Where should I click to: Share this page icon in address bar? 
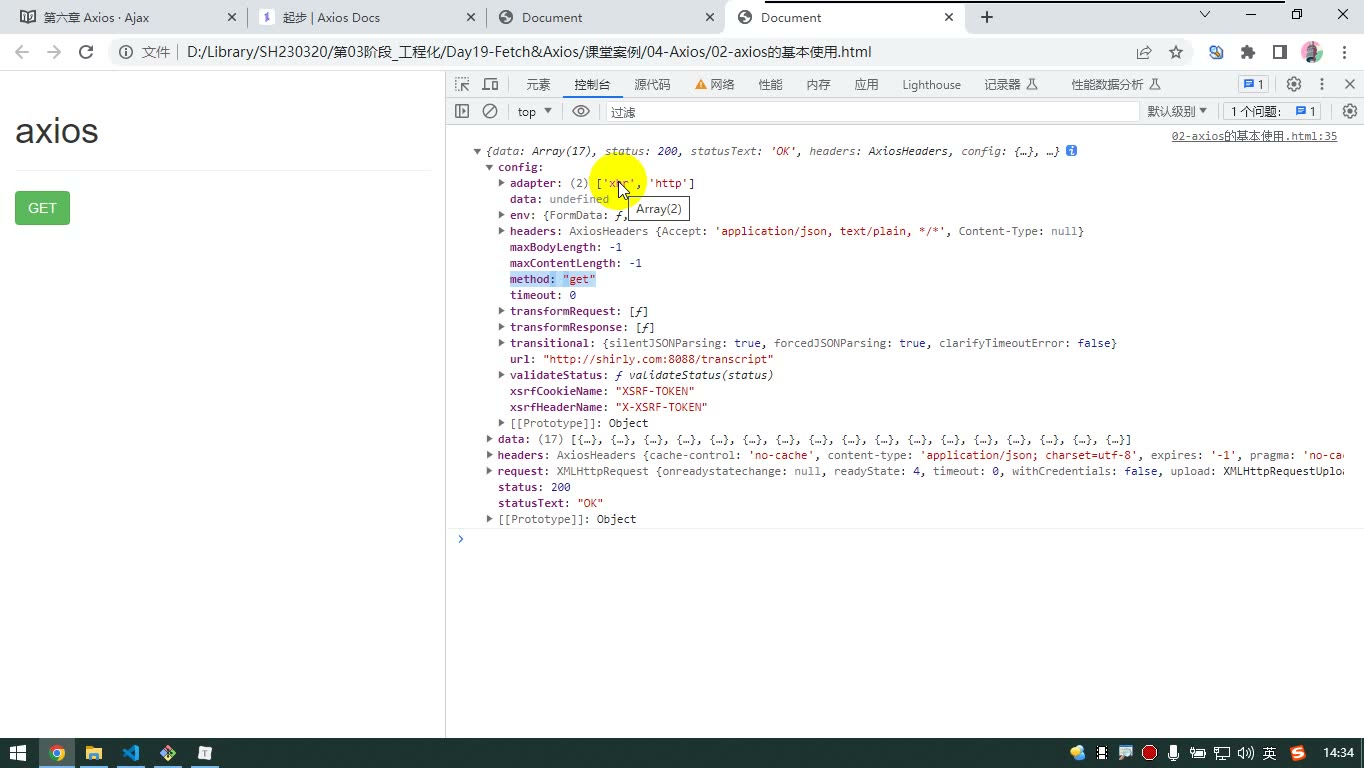click(x=1144, y=52)
